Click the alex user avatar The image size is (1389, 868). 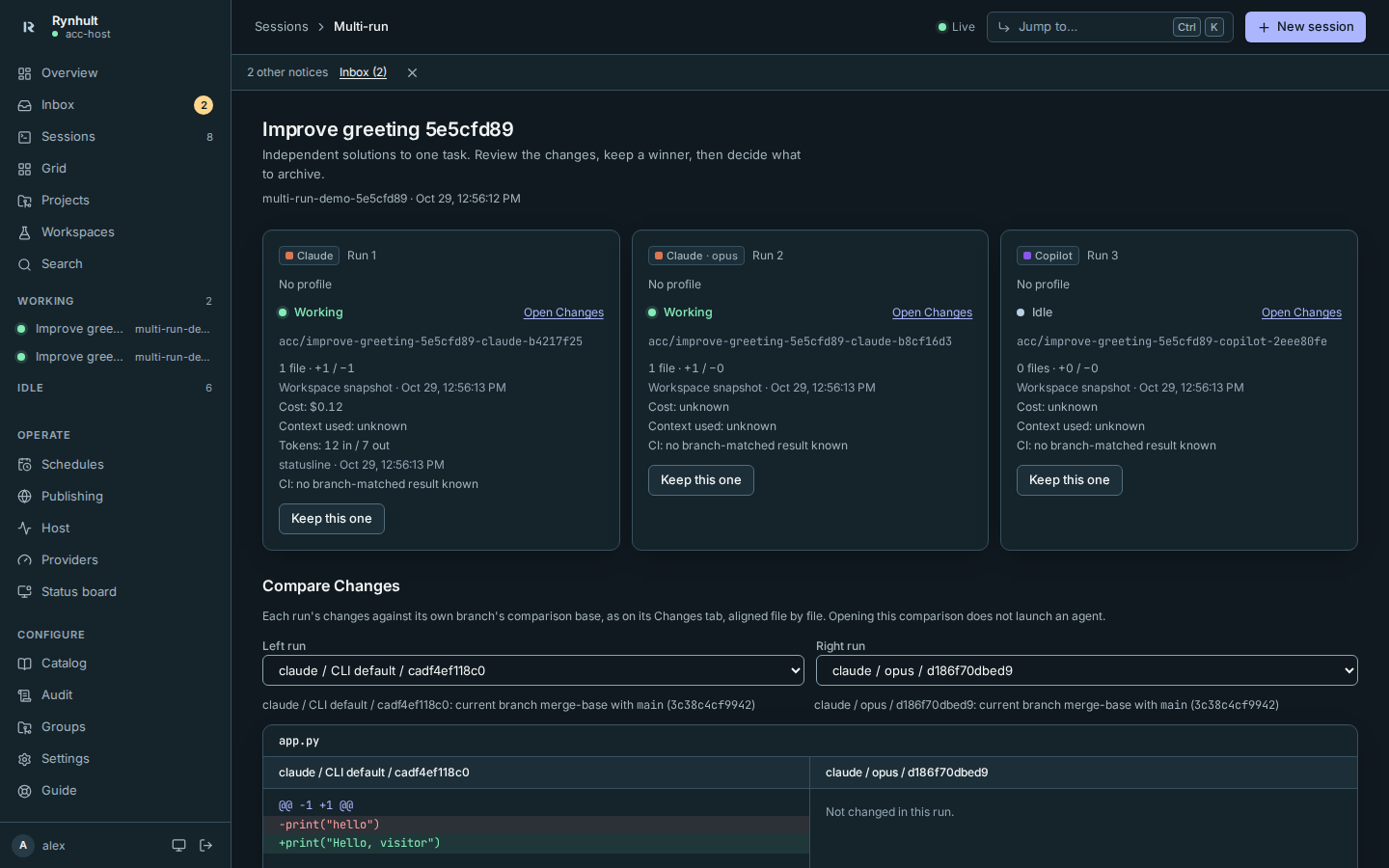(23, 846)
